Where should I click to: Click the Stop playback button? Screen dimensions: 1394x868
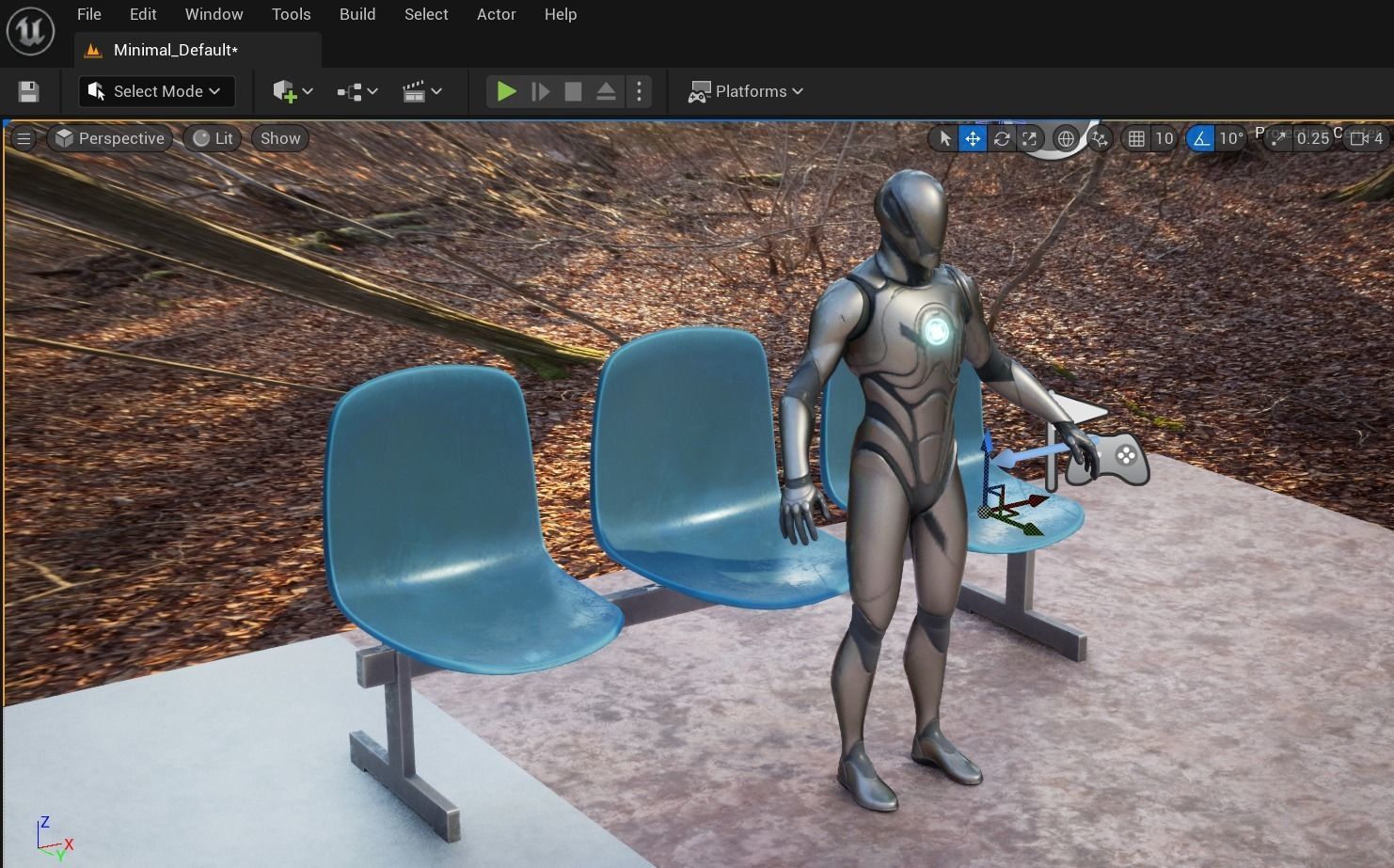point(573,91)
